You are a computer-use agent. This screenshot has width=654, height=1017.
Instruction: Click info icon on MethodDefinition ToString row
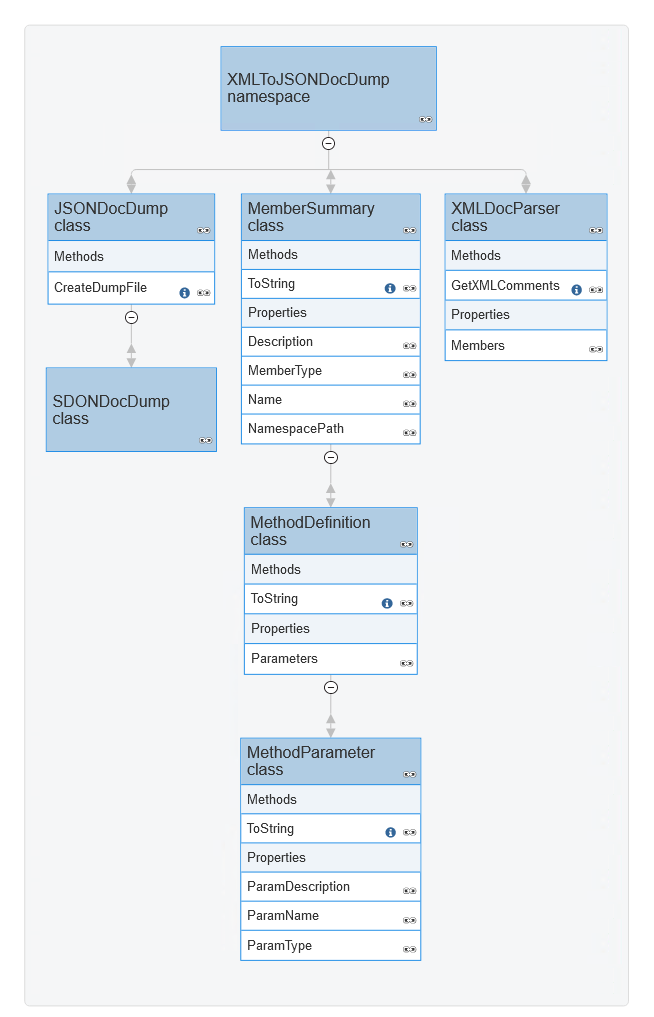387,604
